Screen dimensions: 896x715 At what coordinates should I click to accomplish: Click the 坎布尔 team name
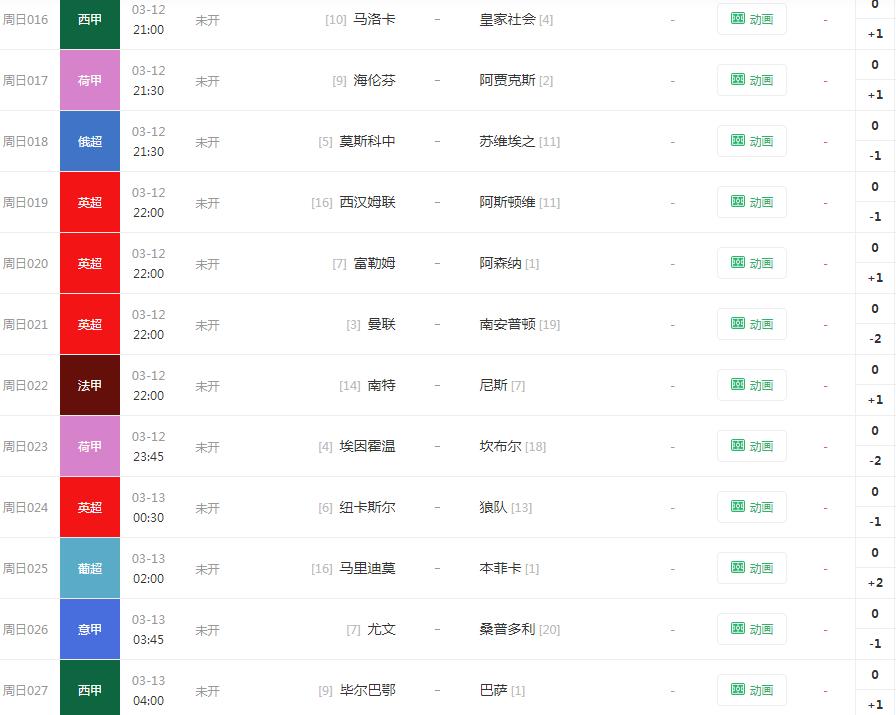click(500, 446)
